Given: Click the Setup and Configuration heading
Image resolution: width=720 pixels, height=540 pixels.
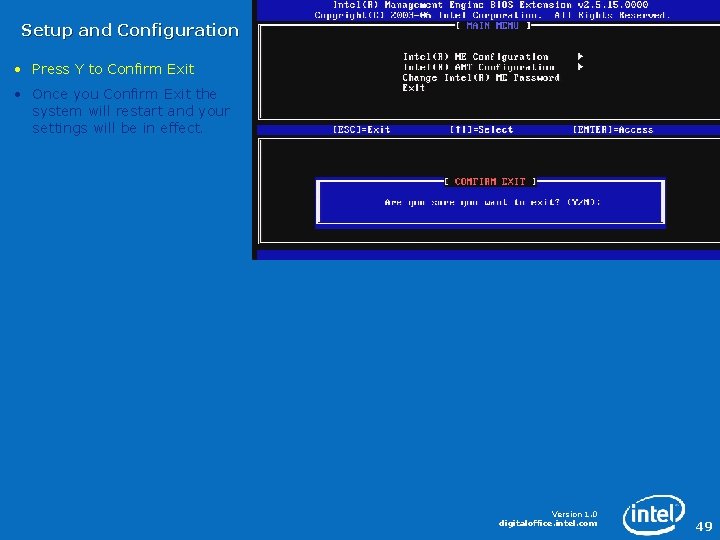Looking at the screenshot, I should tap(130, 30).
